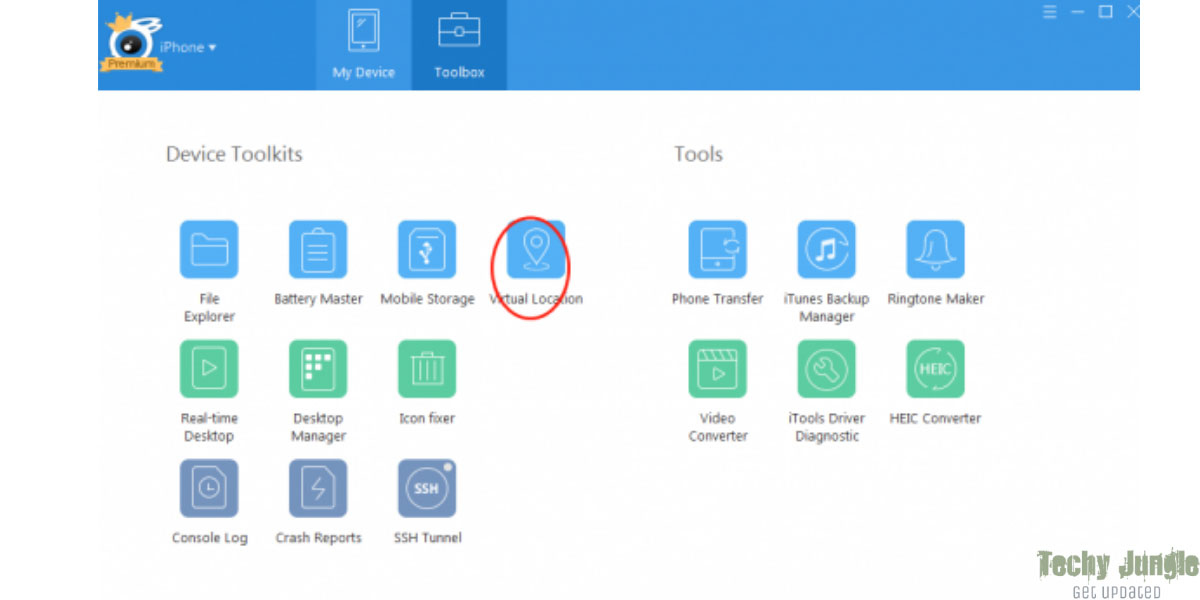Image resolution: width=1200 pixels, height=600 pixels.
Task: Launch the Video Converter
Action: (717, 369)
